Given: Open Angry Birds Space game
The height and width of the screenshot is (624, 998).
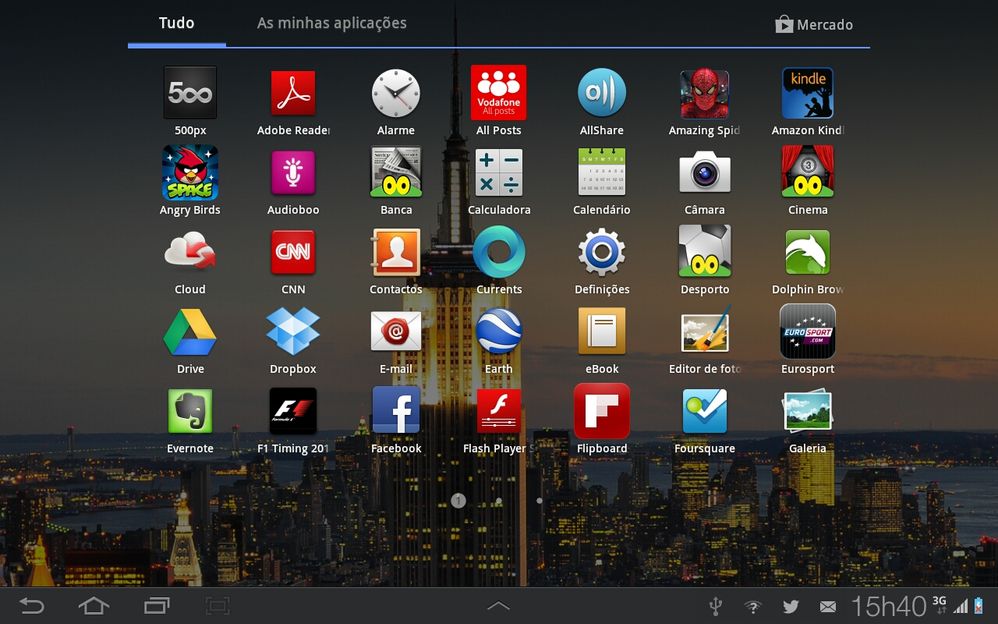Looking at the screenshot, I should 190,173.
